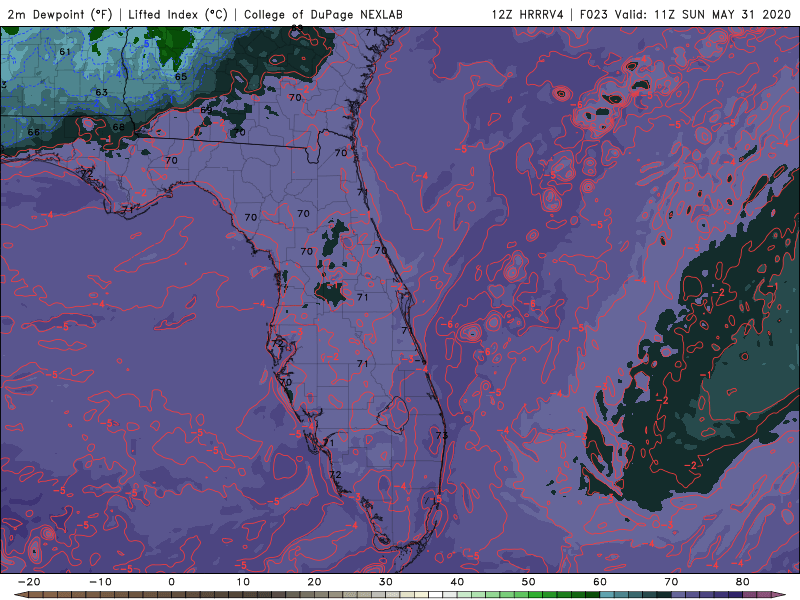Click the 73 dewpoint value in southeast Florida

pyautogui.click(x=442, y=435)
